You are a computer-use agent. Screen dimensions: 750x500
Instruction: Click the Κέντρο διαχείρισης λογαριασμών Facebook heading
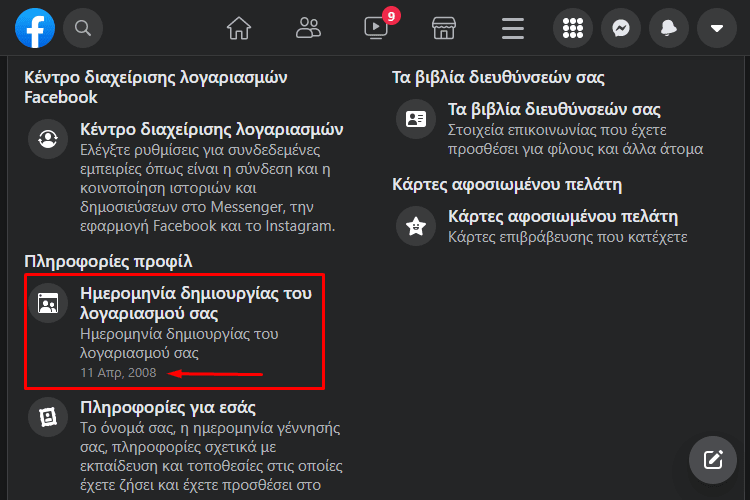click(x=155, y=87)
